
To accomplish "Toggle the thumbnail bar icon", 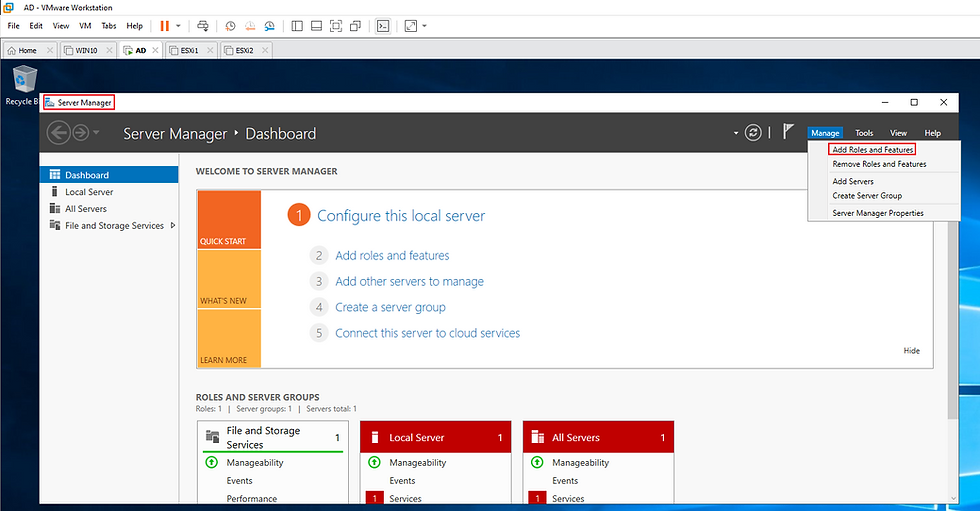I will (x=316, y=26).
